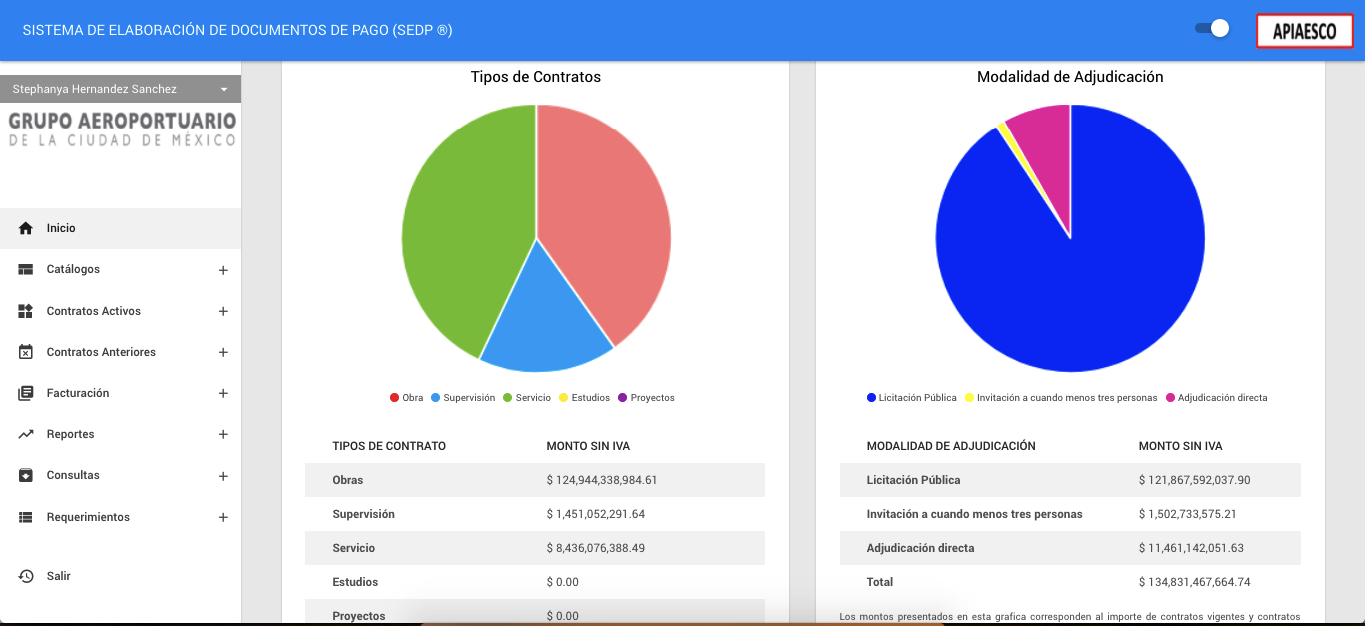Screen dimensions: 1365x626
Task: Click the Catálogos table icon
Action: click(26, 270)
